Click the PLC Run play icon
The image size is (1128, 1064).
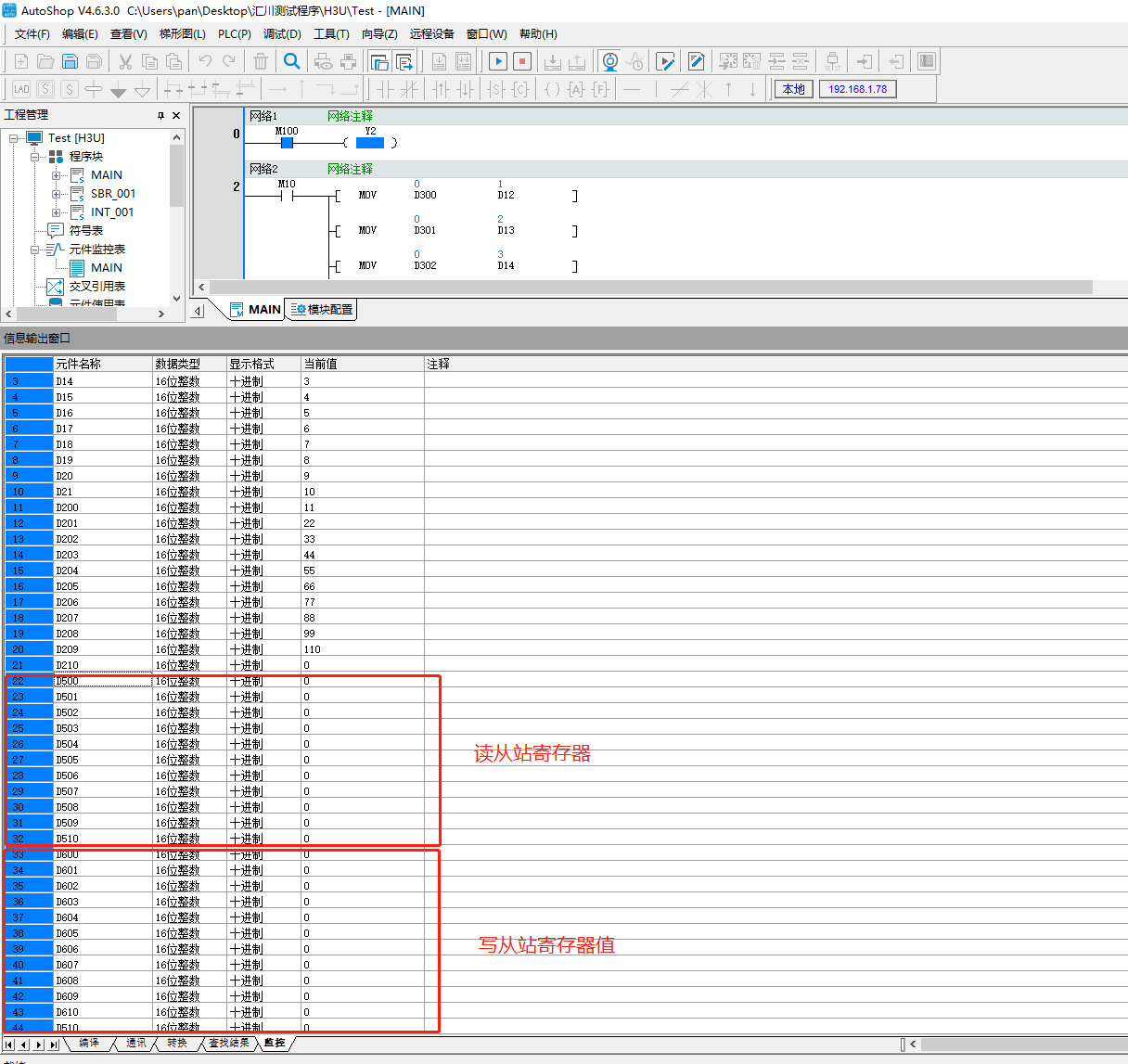[x=498, y=61]
